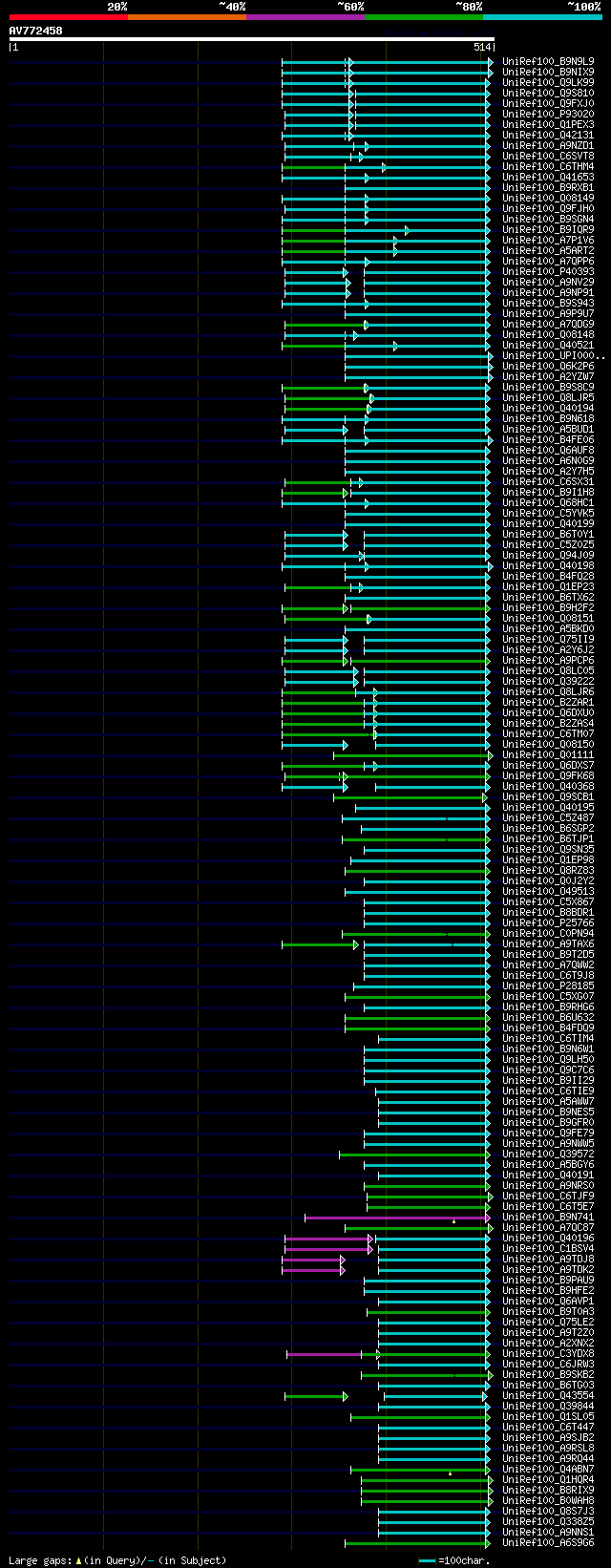Select the UniRef100_Q41653 label
This screenshot has height=1568, width=611.
click(x=548, y=177)
